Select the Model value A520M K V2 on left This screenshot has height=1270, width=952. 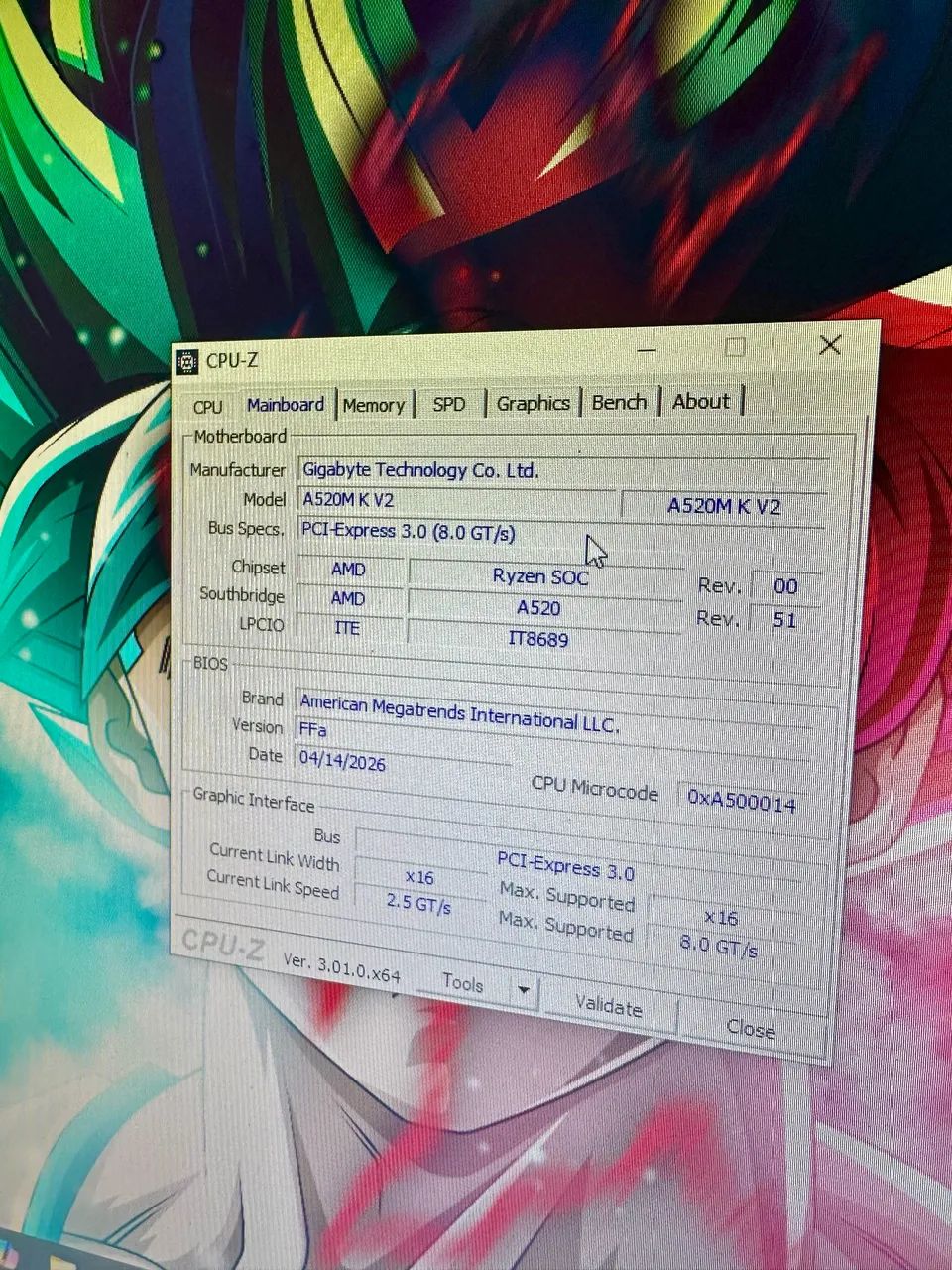(457, 500)
